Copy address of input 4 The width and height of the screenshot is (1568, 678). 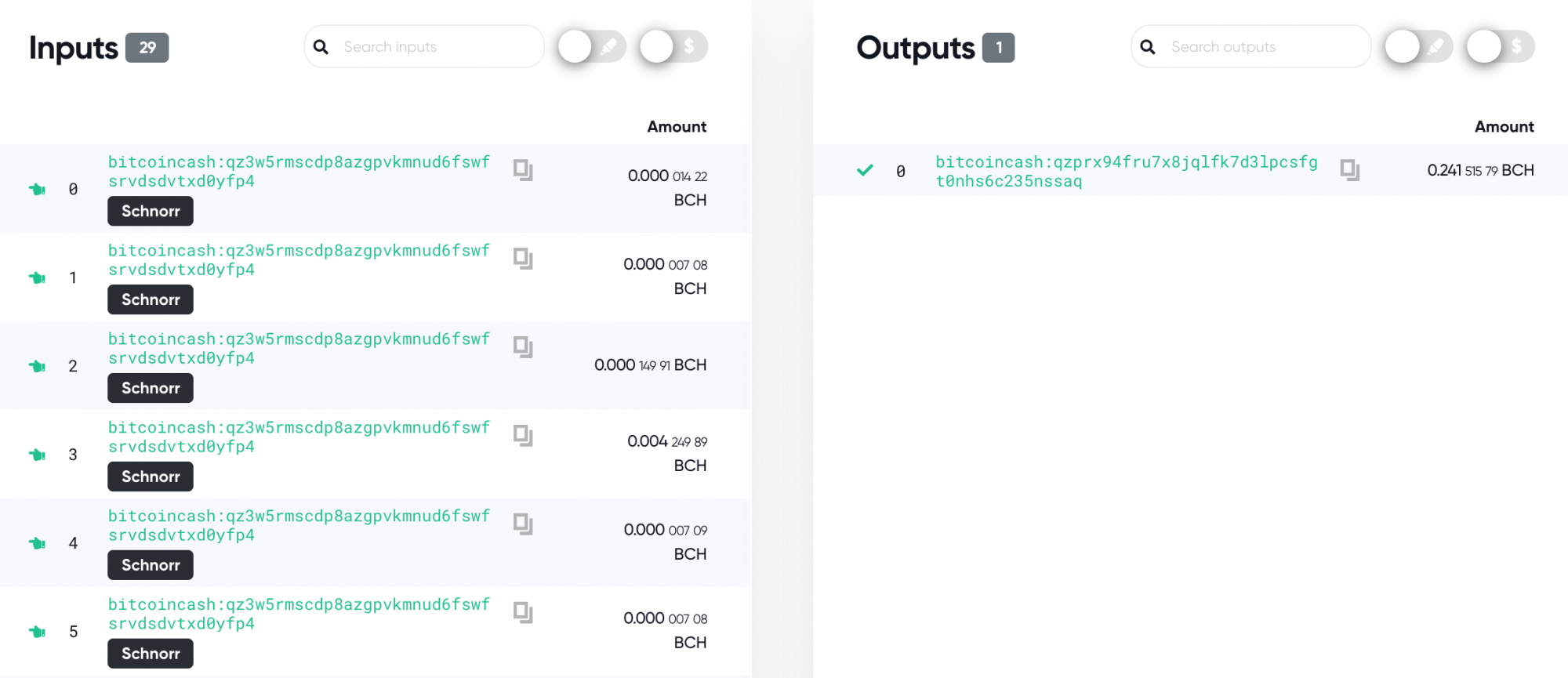pos(523,524)
